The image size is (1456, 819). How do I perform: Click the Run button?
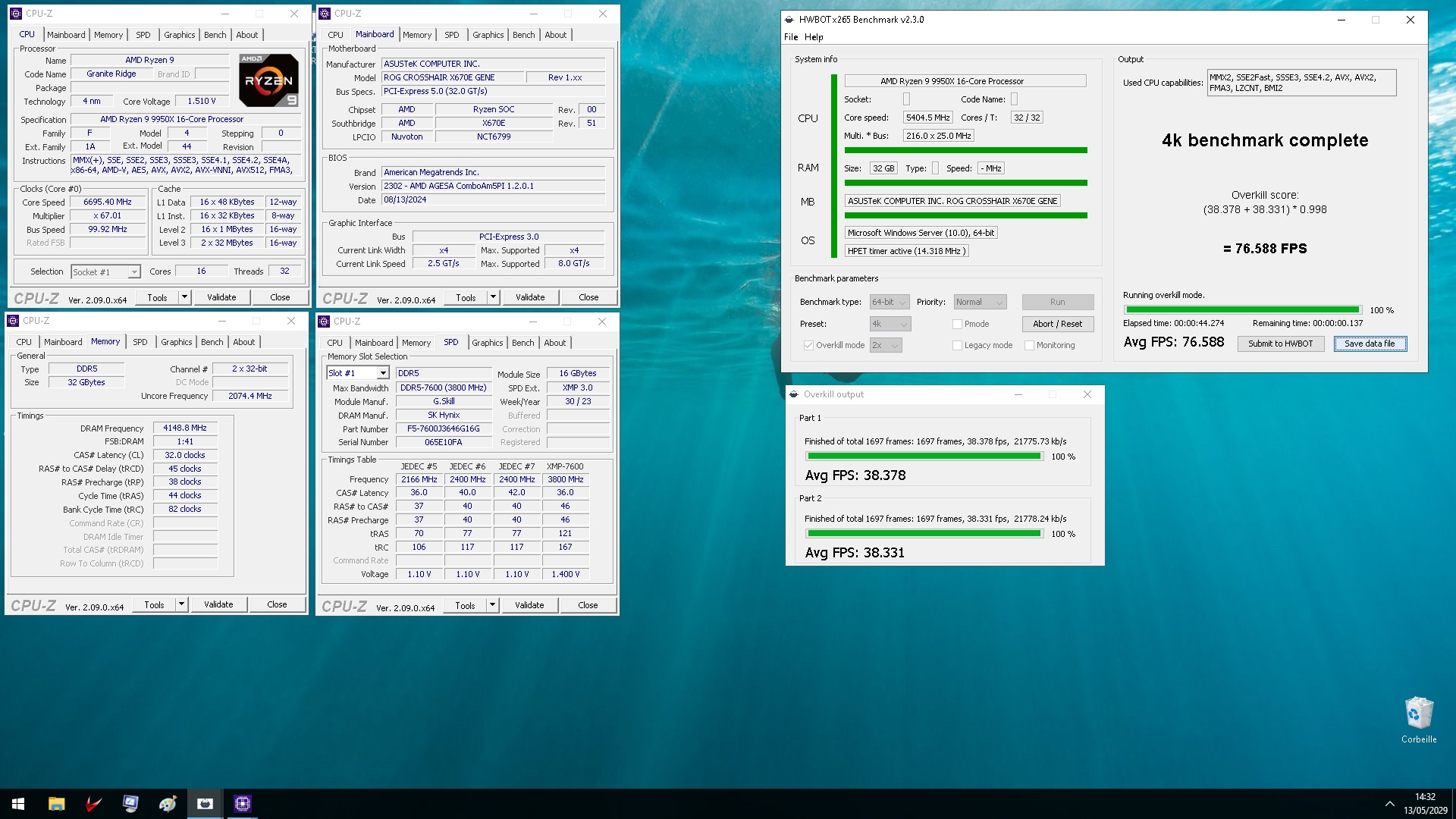pos(1057,302)
